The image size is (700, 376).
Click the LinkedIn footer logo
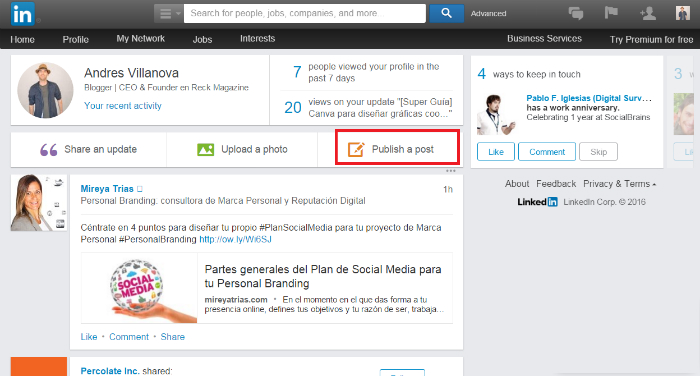(538, 202)
